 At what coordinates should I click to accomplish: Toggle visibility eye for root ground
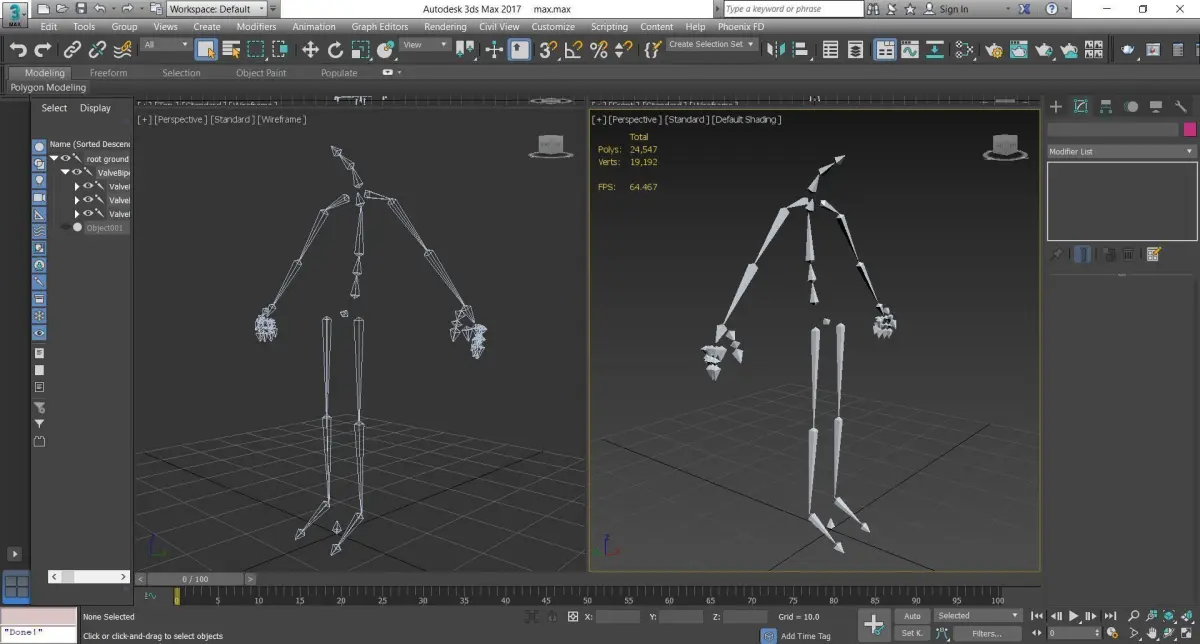(66, 158)
